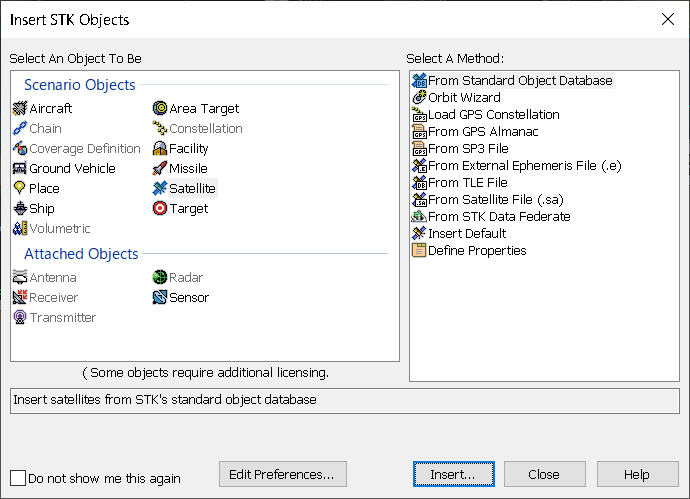Click the Insert Default satellite icon

coord(419,233)
